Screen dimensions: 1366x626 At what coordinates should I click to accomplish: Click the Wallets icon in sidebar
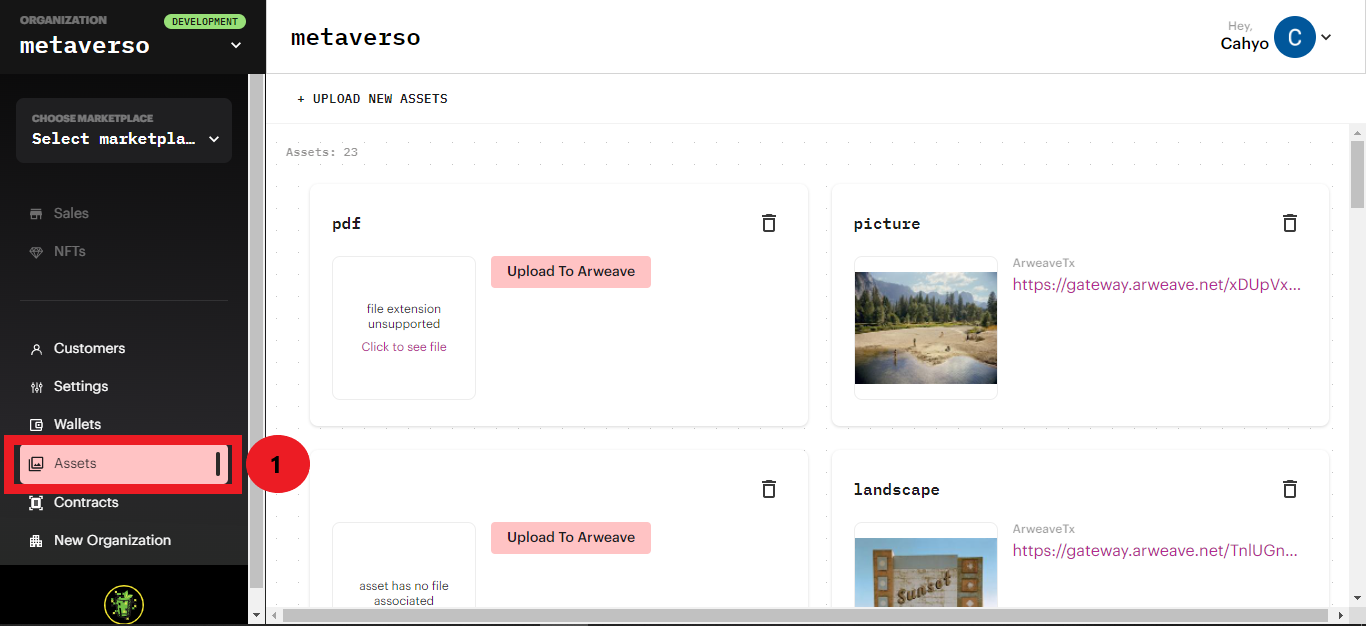[x=36, y=425]
